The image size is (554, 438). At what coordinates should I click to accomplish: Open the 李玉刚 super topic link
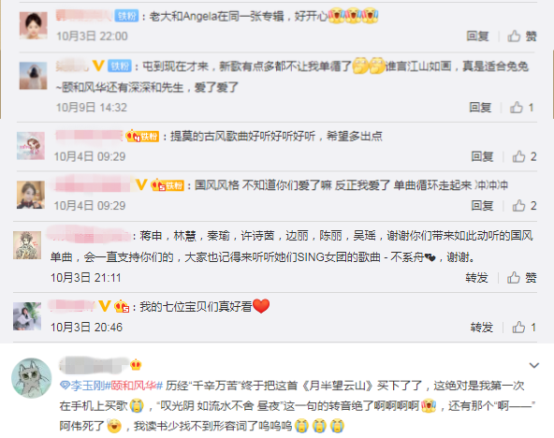point(83,385)
